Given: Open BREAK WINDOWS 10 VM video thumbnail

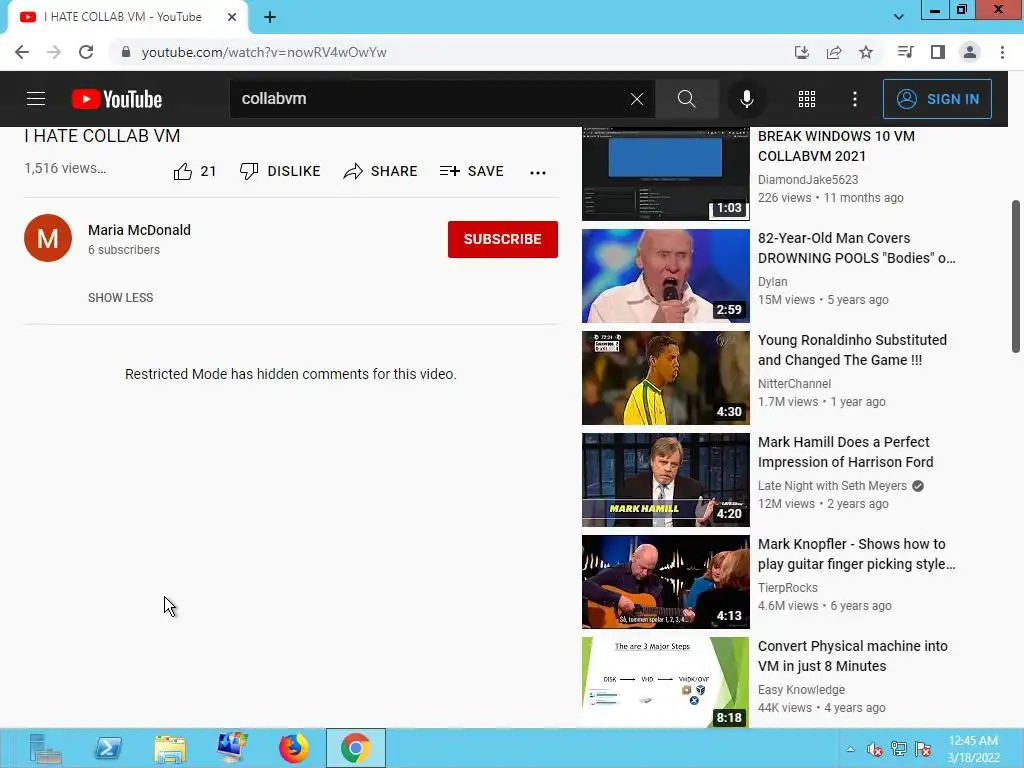Looking at the screenshot, I should pyautogui.click(x=665, y=174).
